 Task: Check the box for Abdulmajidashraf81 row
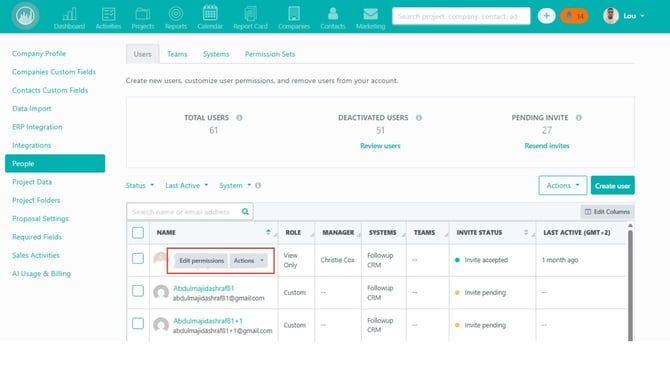138,291
